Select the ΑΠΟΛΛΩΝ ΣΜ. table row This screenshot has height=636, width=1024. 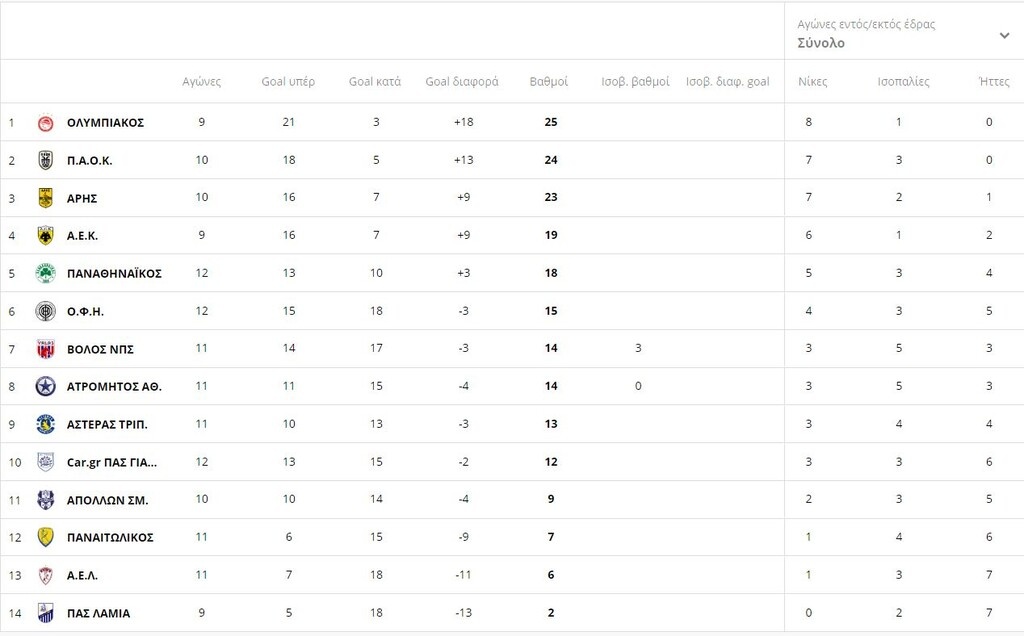click(x=512, y=500)
